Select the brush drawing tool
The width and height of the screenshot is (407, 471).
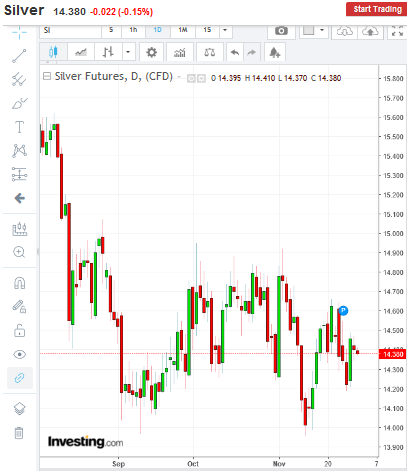click(x=19, y=103)
